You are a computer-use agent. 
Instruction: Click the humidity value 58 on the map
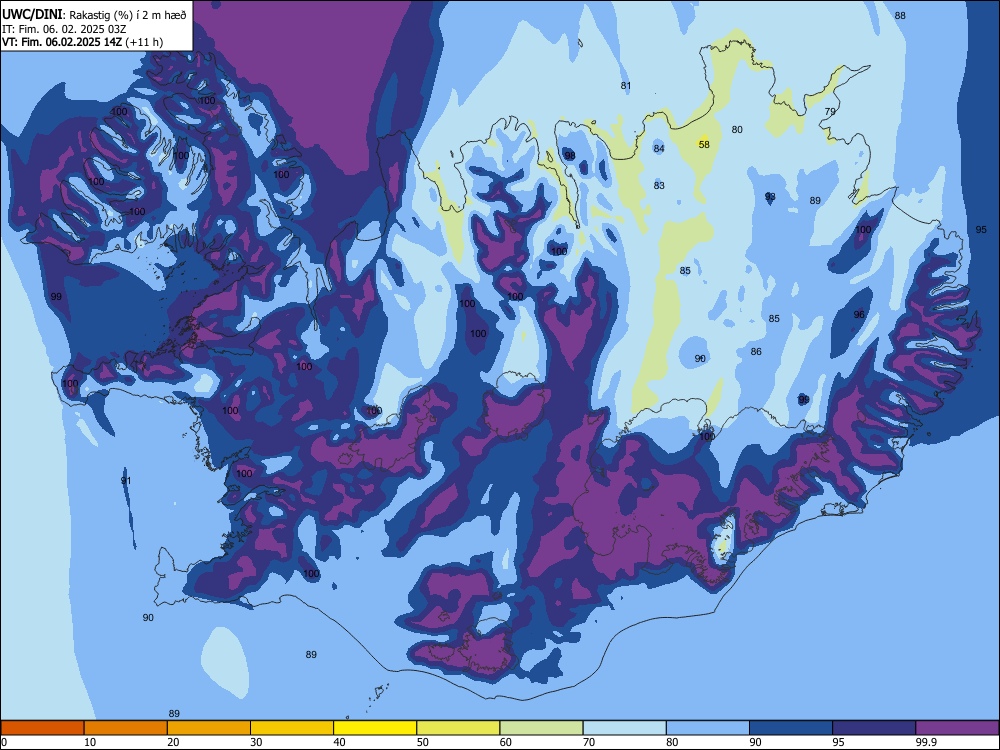[704, 145]
